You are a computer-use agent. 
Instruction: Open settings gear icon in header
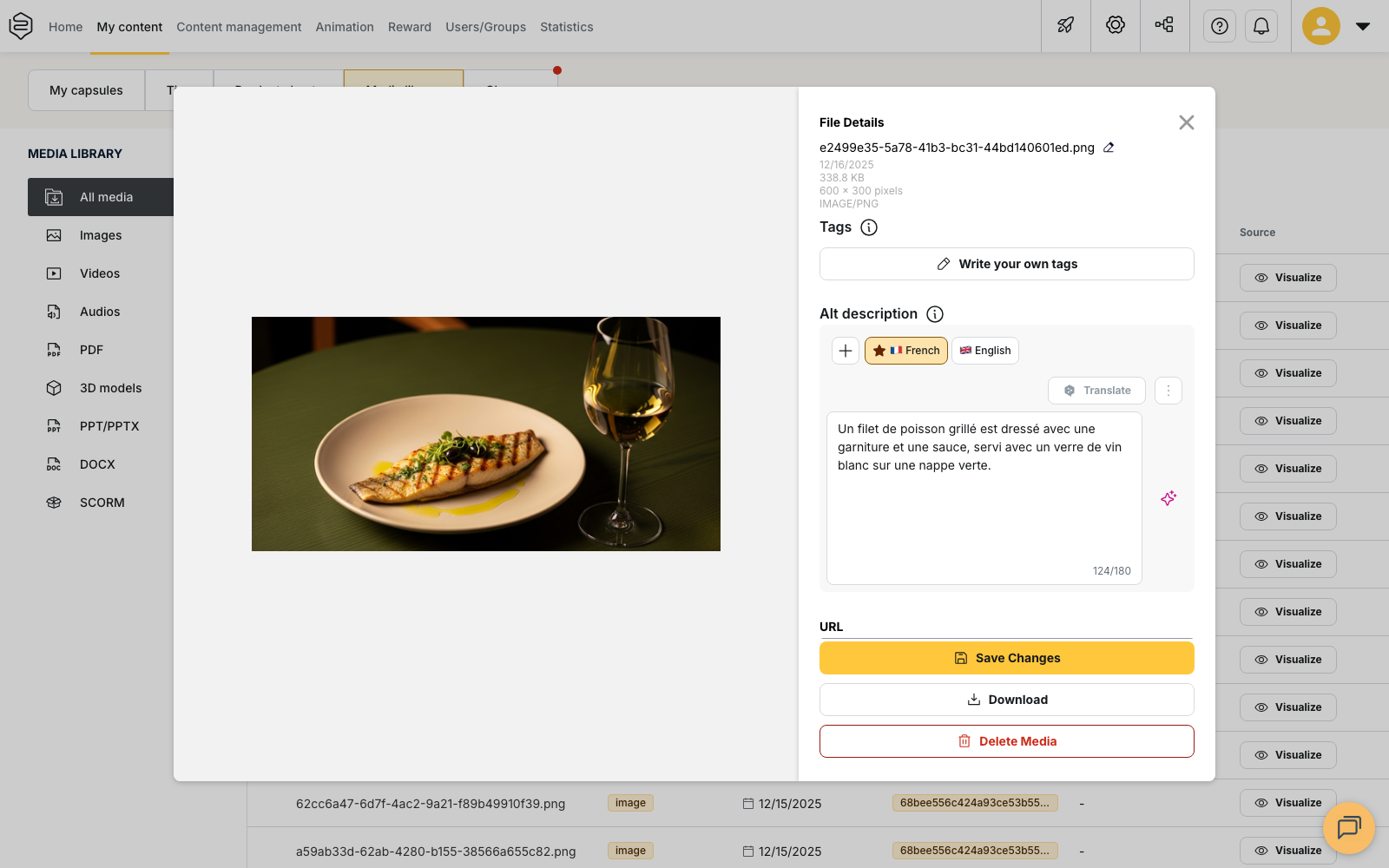pyautogui.click(x=1116, y=25)
